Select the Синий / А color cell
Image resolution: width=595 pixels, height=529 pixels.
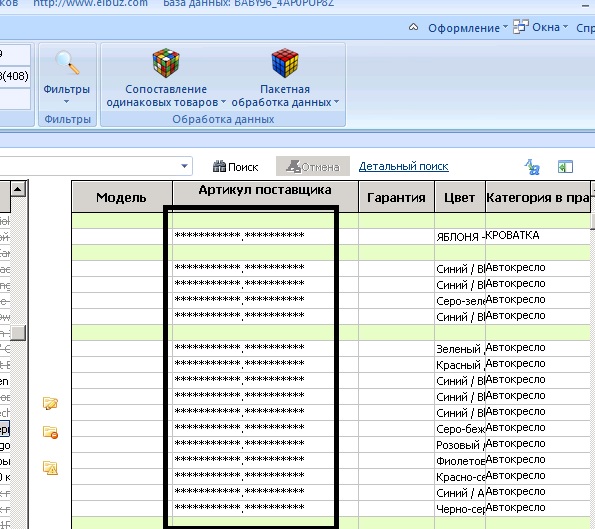(x=460, y=492)
